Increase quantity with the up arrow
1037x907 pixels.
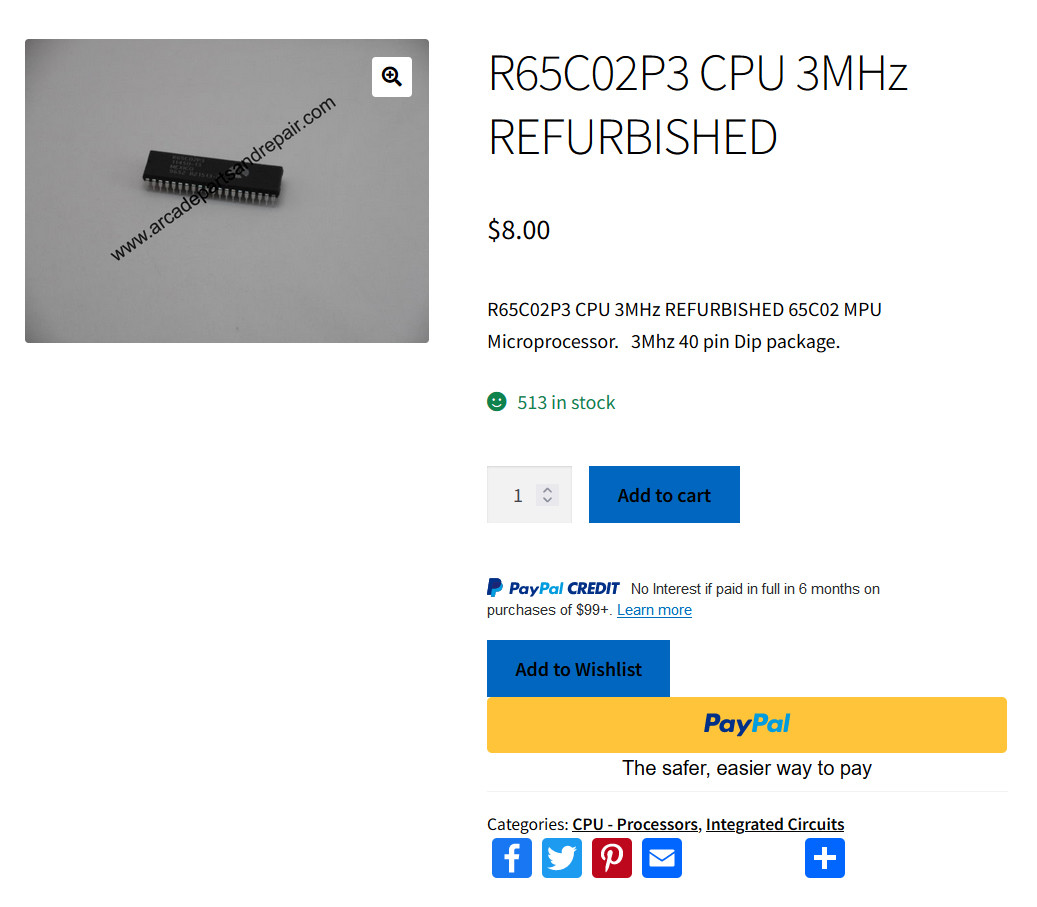547,490
